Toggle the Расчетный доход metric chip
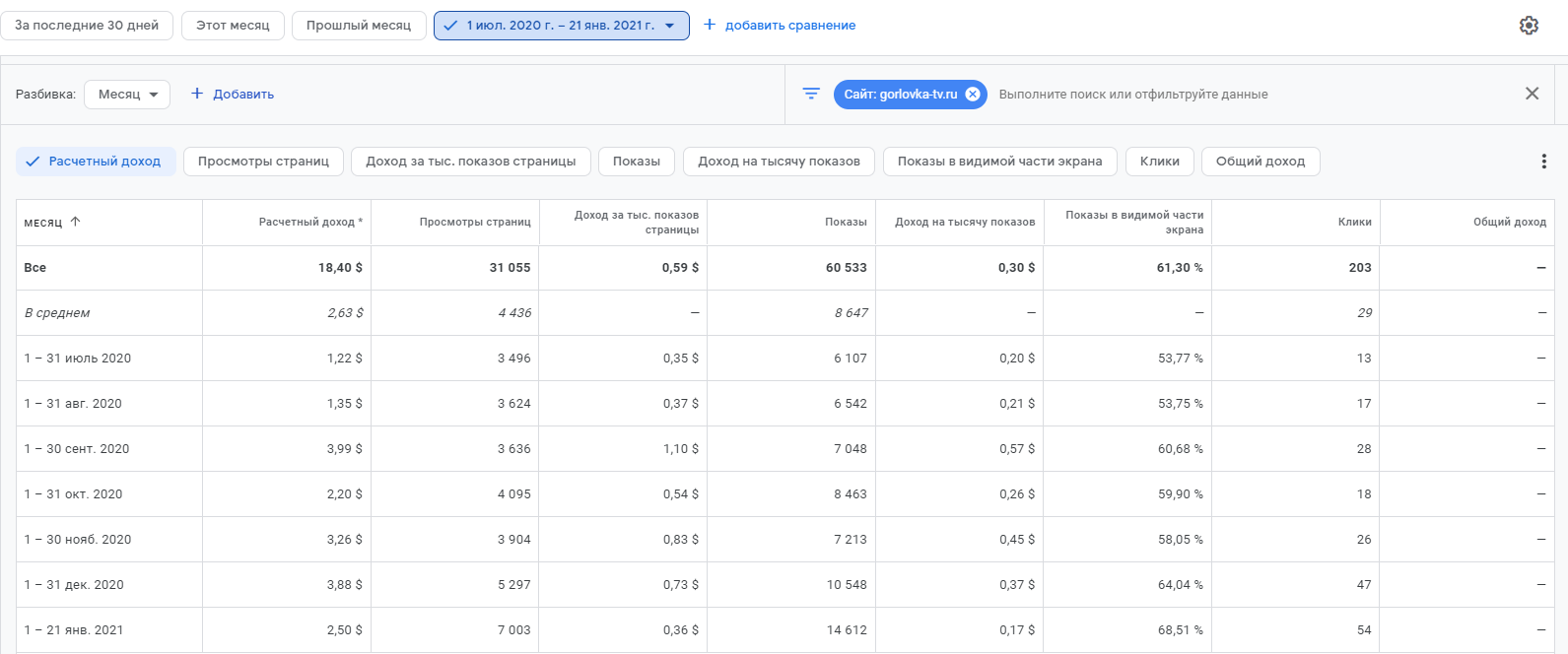This screenshot has width=1568, height=654. tap(96, 162)
